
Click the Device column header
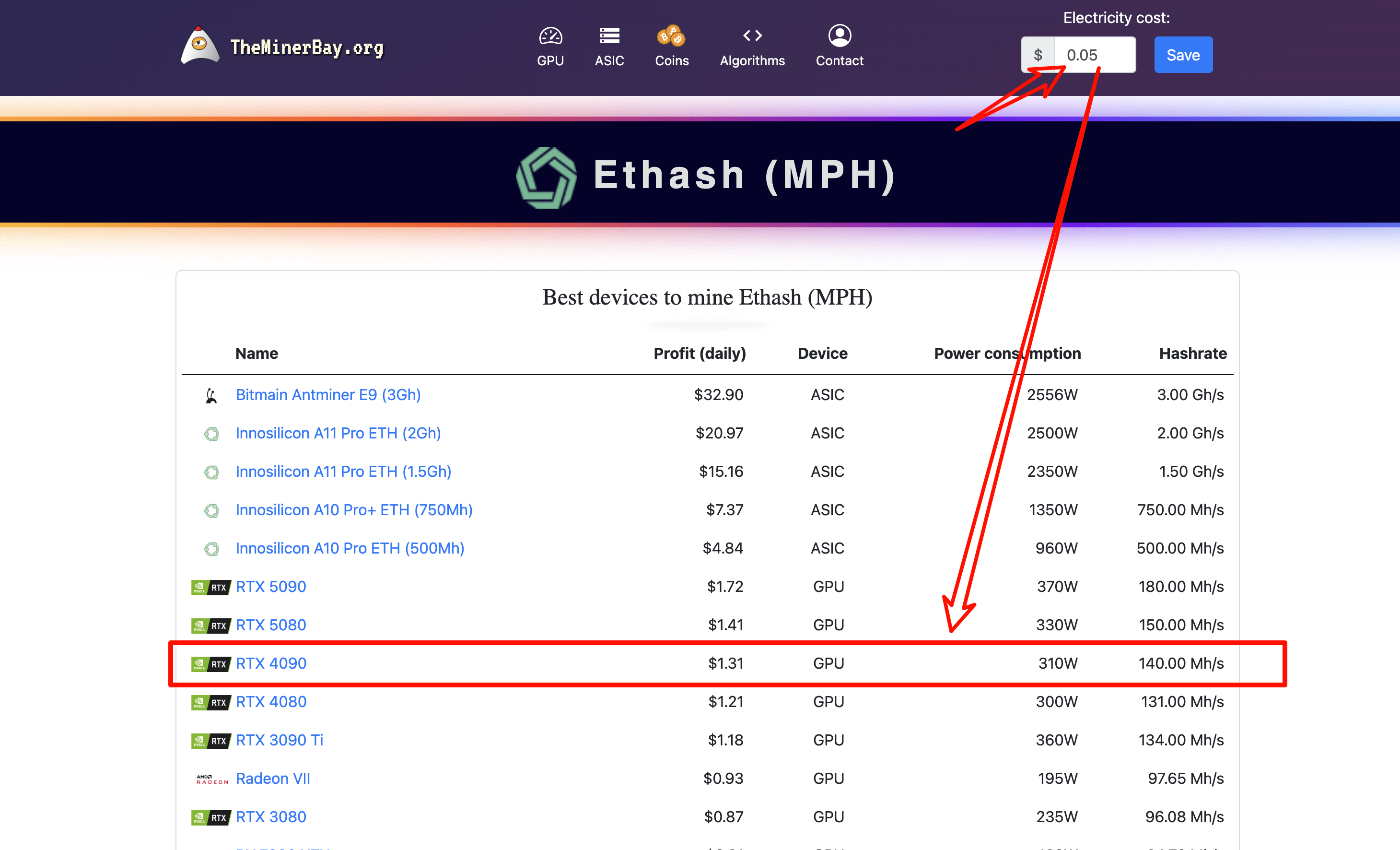click(822, 353)
